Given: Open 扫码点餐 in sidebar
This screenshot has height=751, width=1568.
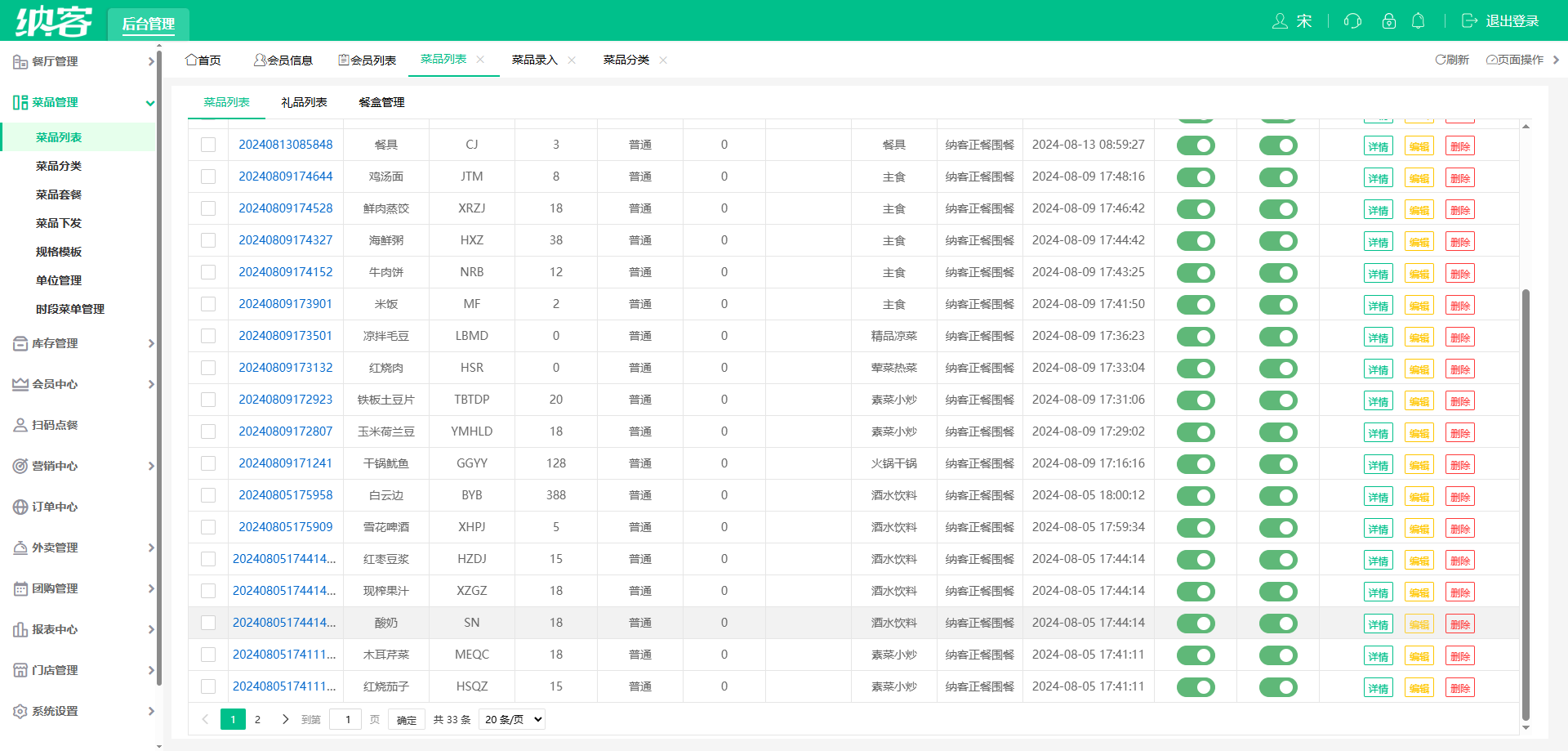Looking at the screenshot, I should (x=56, y=425).
